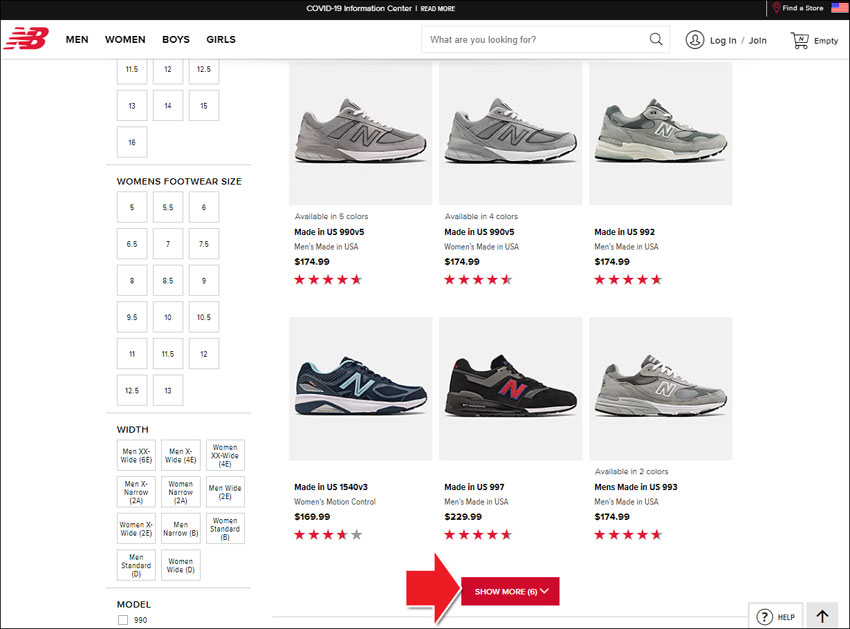This screenshot has height=629, width=850.
Task: Select women's footwear size 5
Action: coord(132,207)
